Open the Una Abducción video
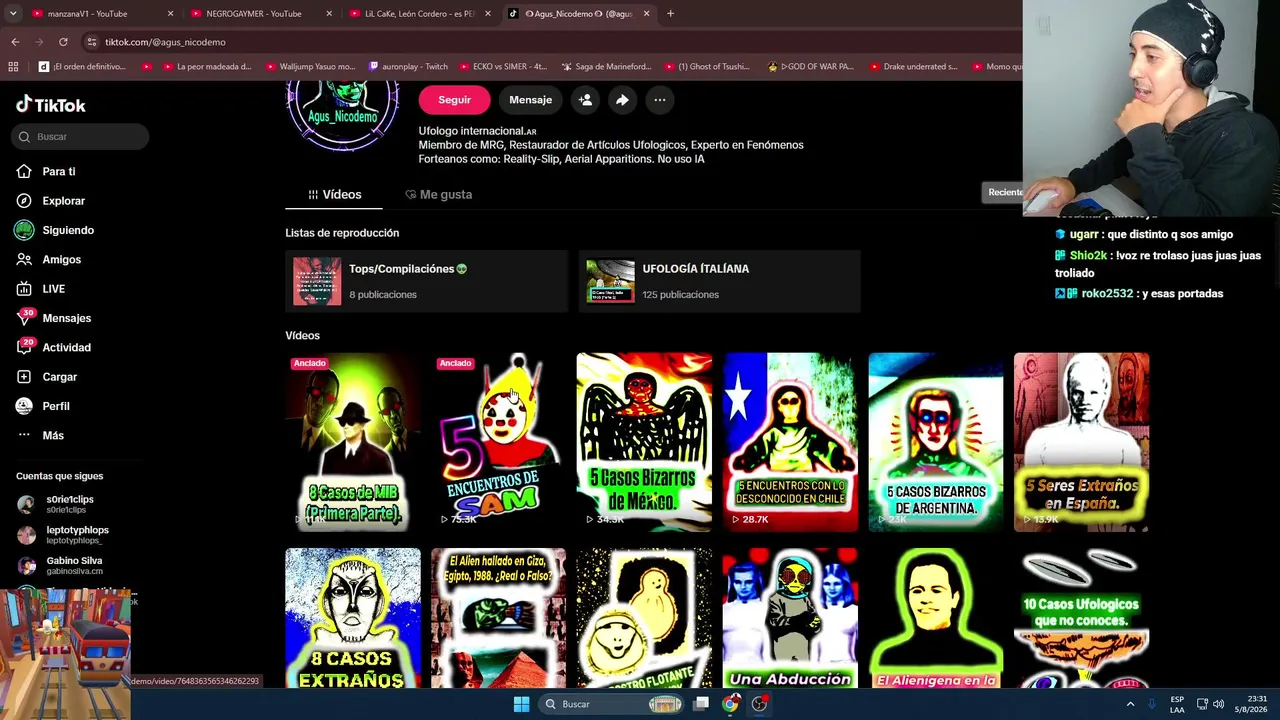Screen dimensions: 1280x720 pyautogui.click(x=790, y=618)
